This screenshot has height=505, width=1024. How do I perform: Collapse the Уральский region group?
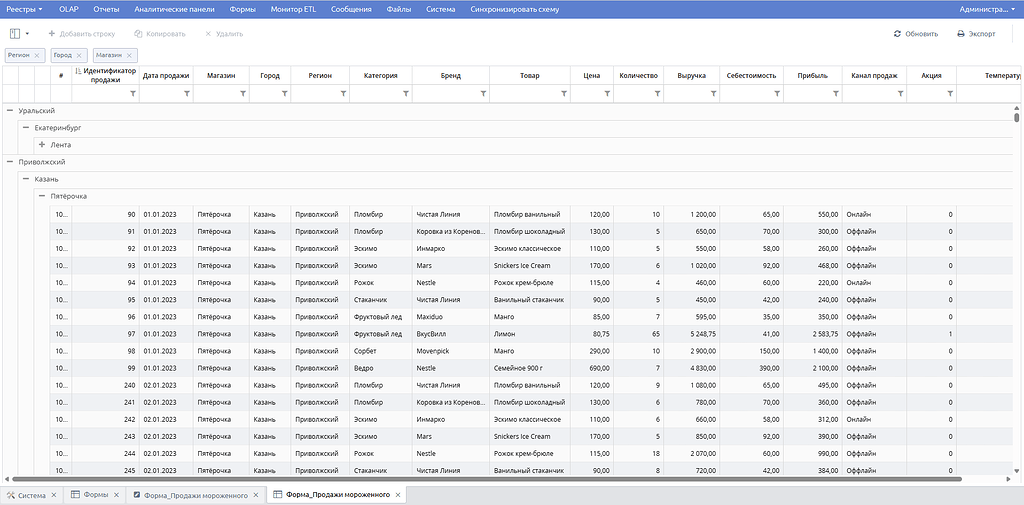[10, 110]
